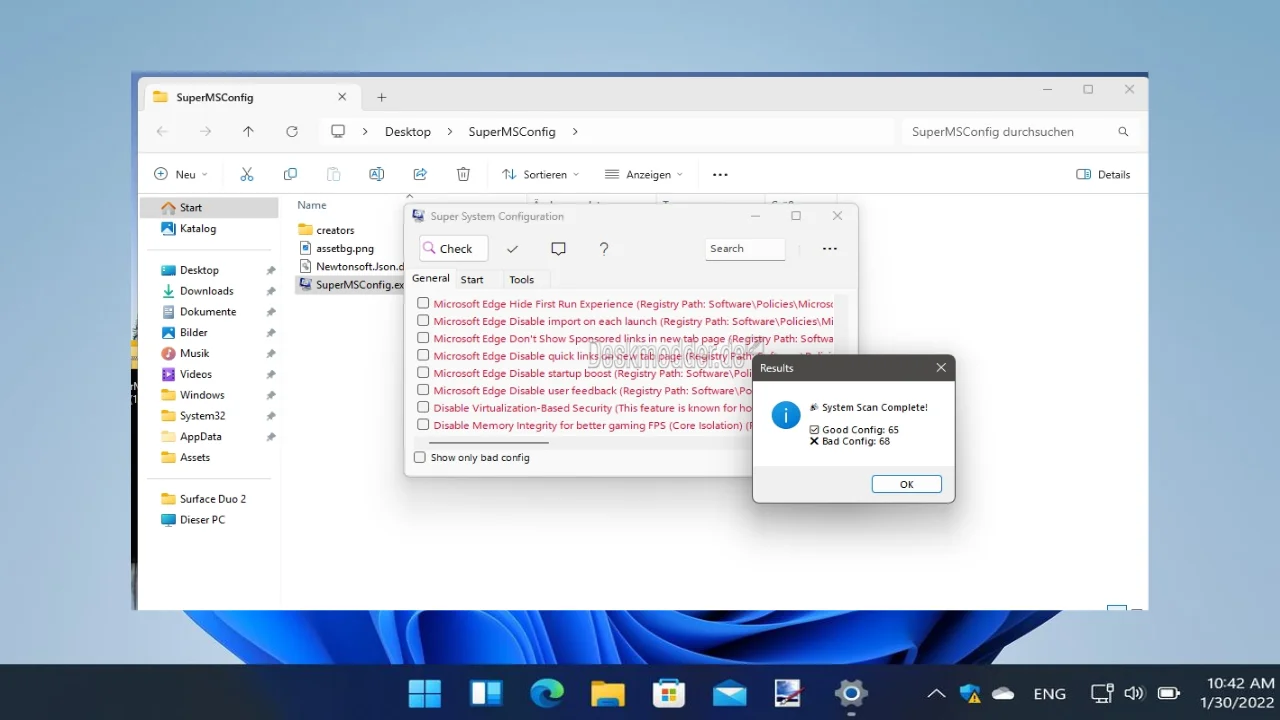Click the checkmark apply icon
Image resolution: width=1280 pixels, height=720 pixels.
(x=512, y=249)
